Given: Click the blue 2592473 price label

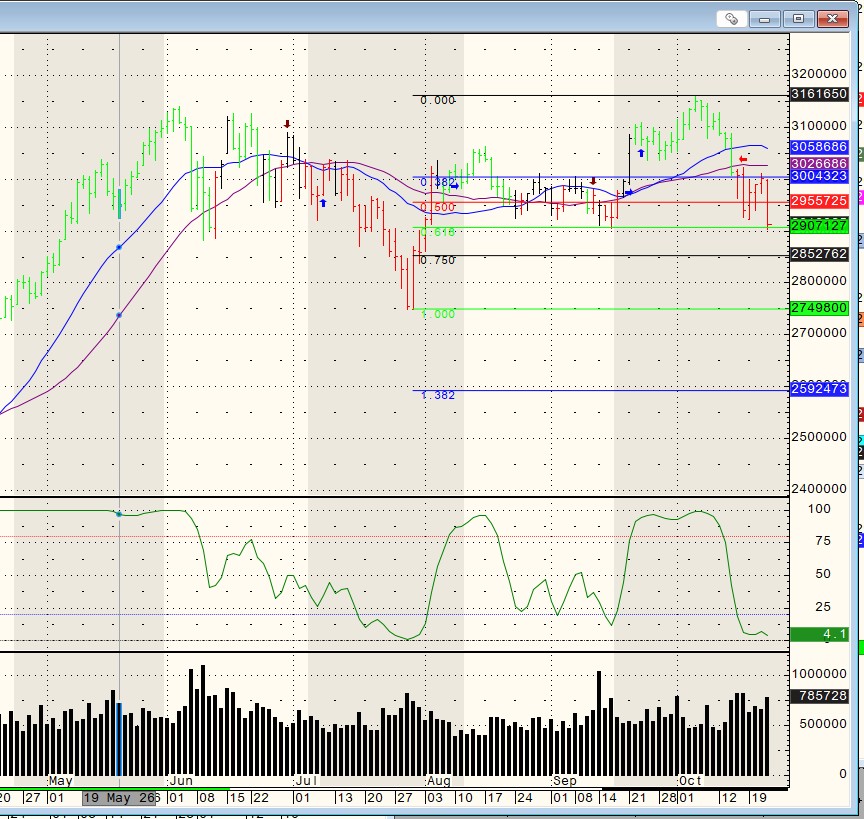Looking at the screenshot, I should pos(819,389).
